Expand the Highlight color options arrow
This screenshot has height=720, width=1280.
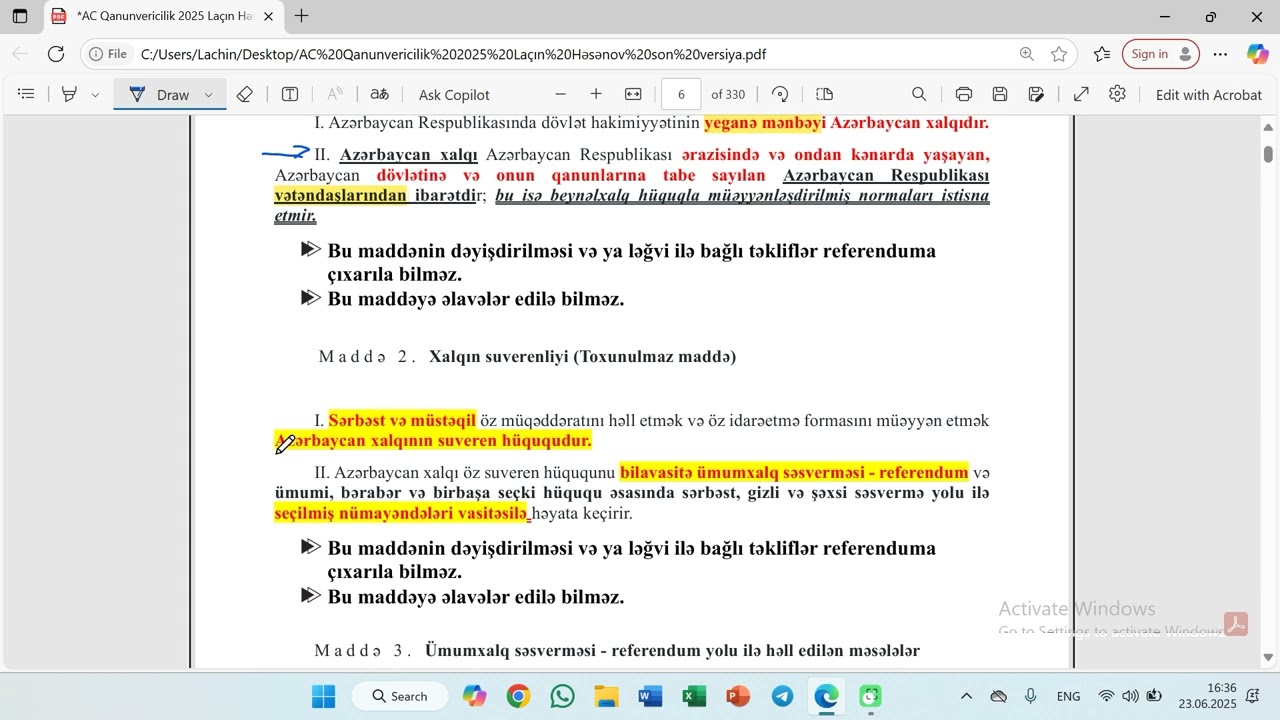pos(95,94)
